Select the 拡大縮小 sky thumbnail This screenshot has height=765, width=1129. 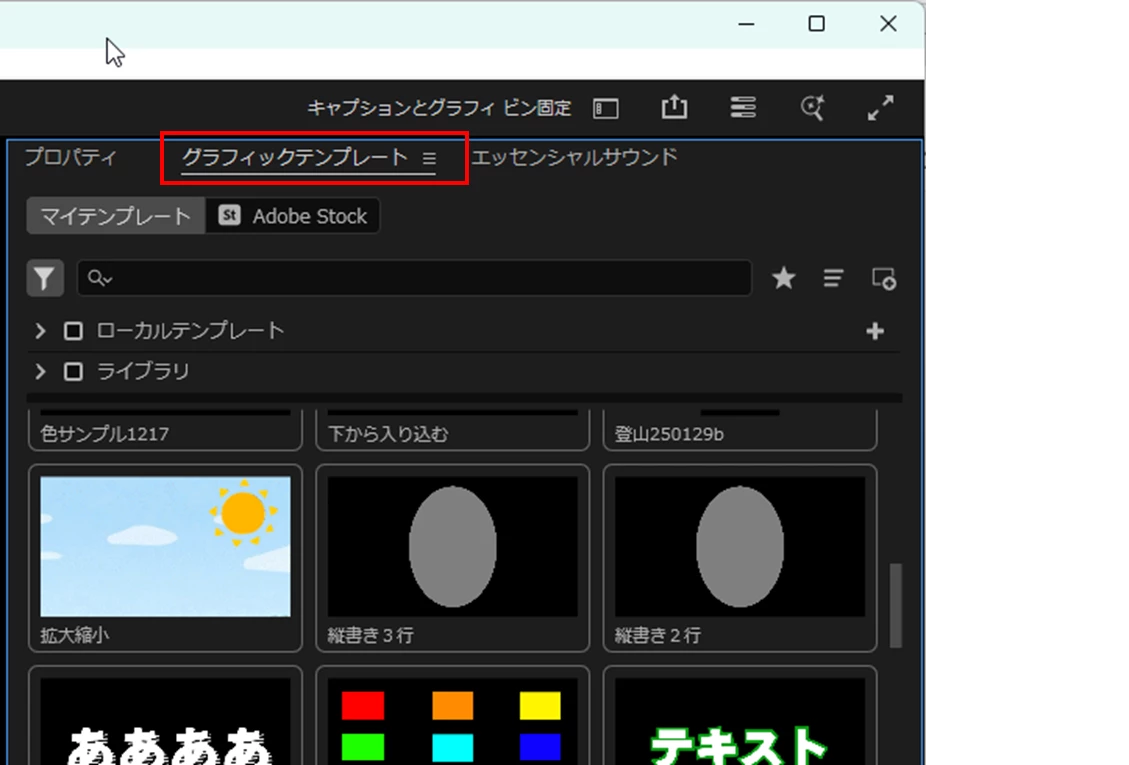tap(166, 546)
